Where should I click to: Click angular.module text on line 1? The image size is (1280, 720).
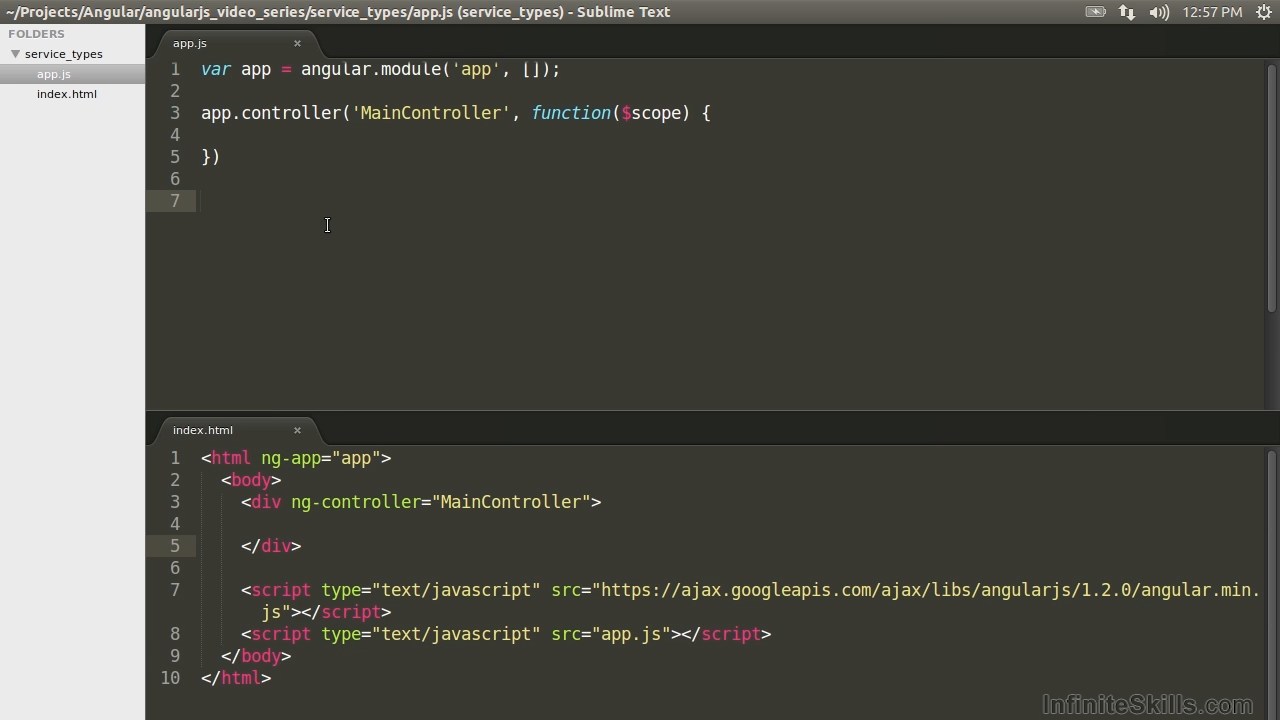click(x=371, y=69)
